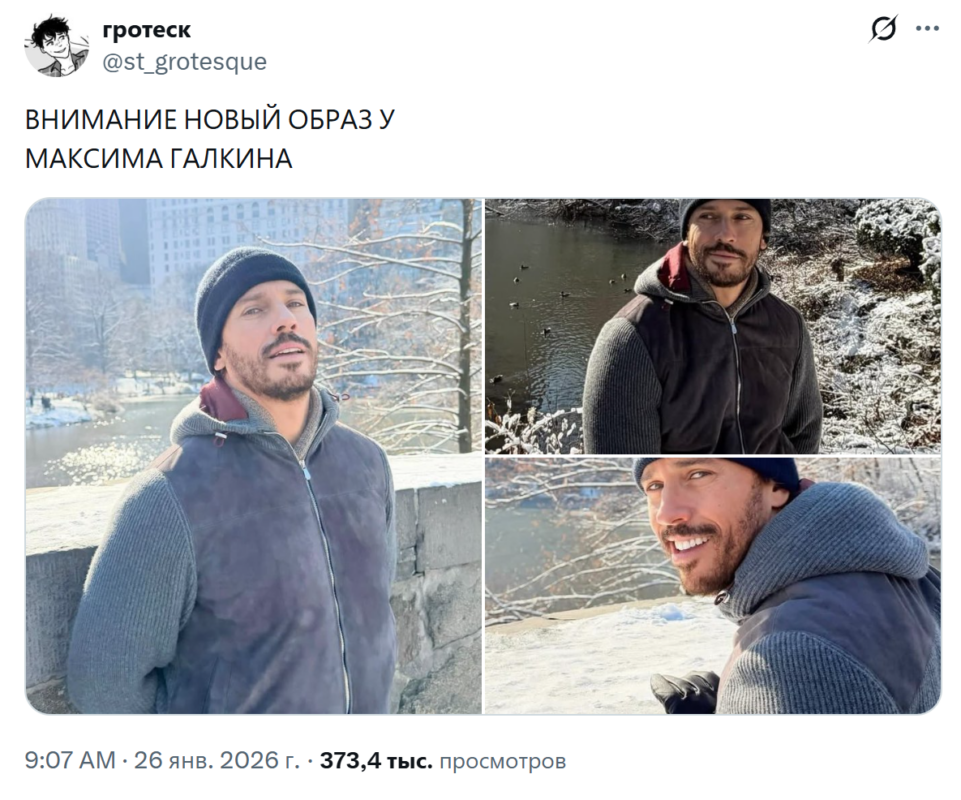Visit the @st_grotesque handle link

(x=184, y=62)
